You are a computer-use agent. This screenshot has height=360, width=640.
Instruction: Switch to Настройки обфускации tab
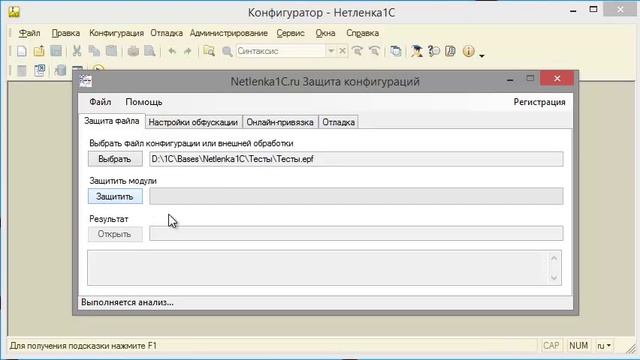(193, 122)
